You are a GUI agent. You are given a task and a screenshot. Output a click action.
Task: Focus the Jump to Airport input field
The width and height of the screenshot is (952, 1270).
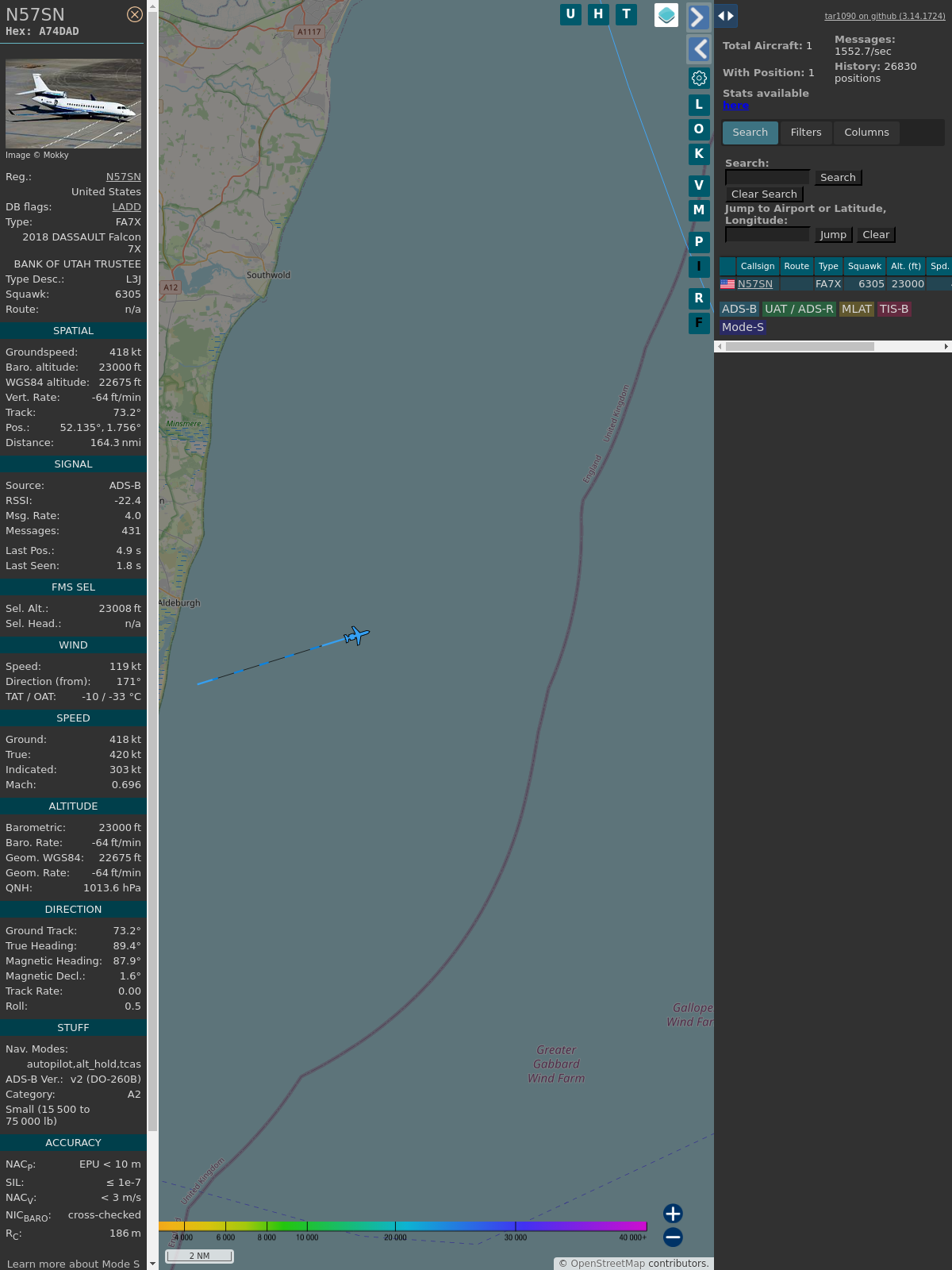click(x=767, y=235)
